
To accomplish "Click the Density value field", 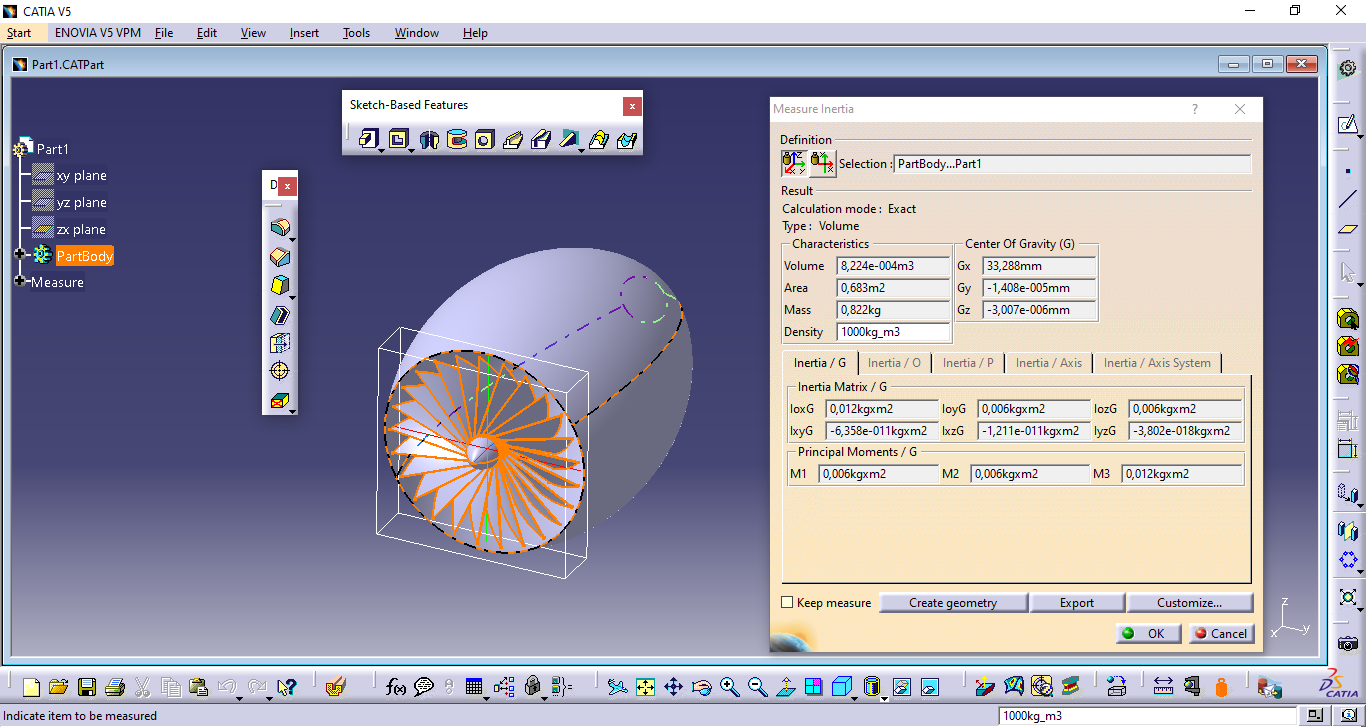I will (x=894, y=332).
